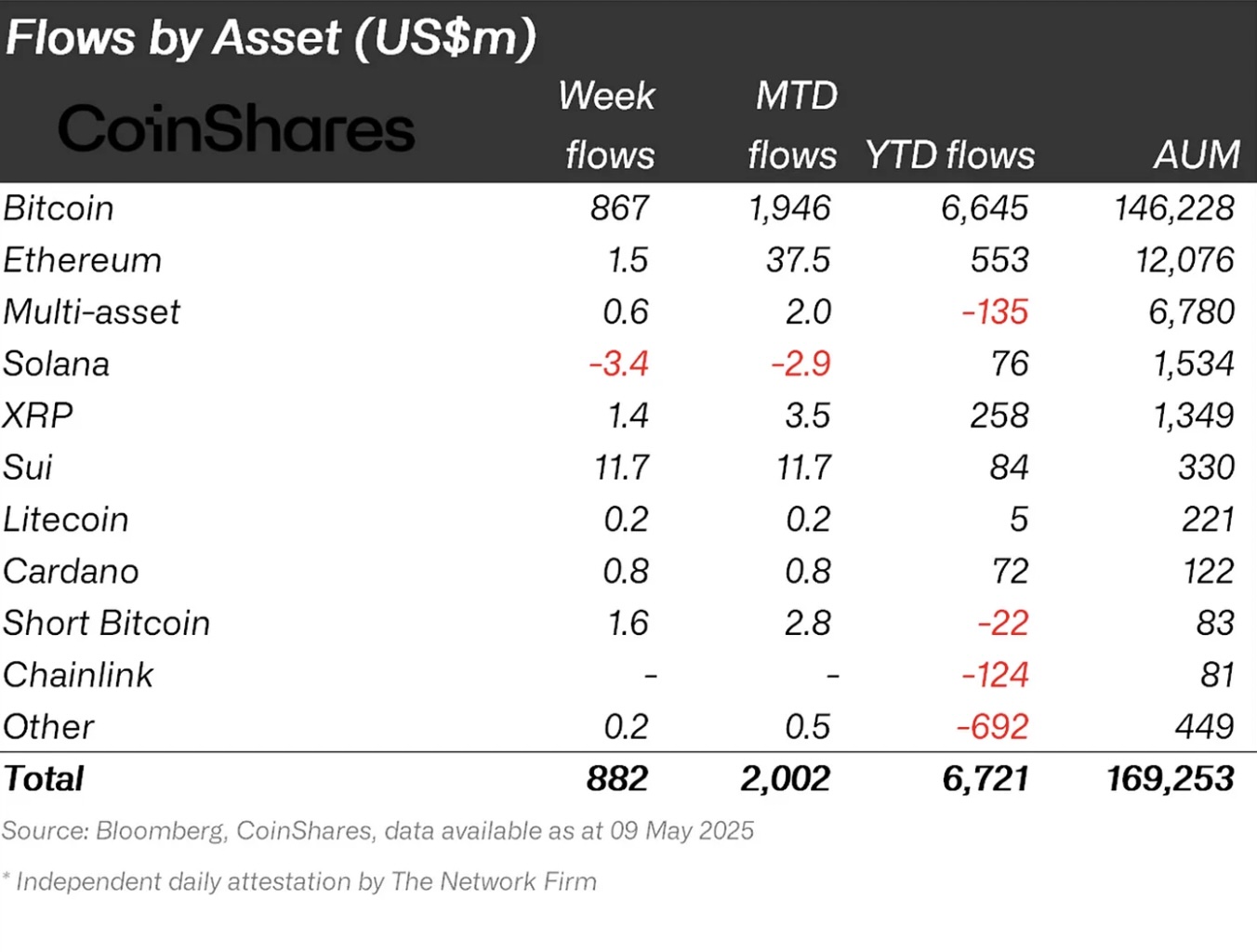This screenshot has height=952, width=1257.
Task: Select the Bitcoin row label
Action: pos(59,208)
